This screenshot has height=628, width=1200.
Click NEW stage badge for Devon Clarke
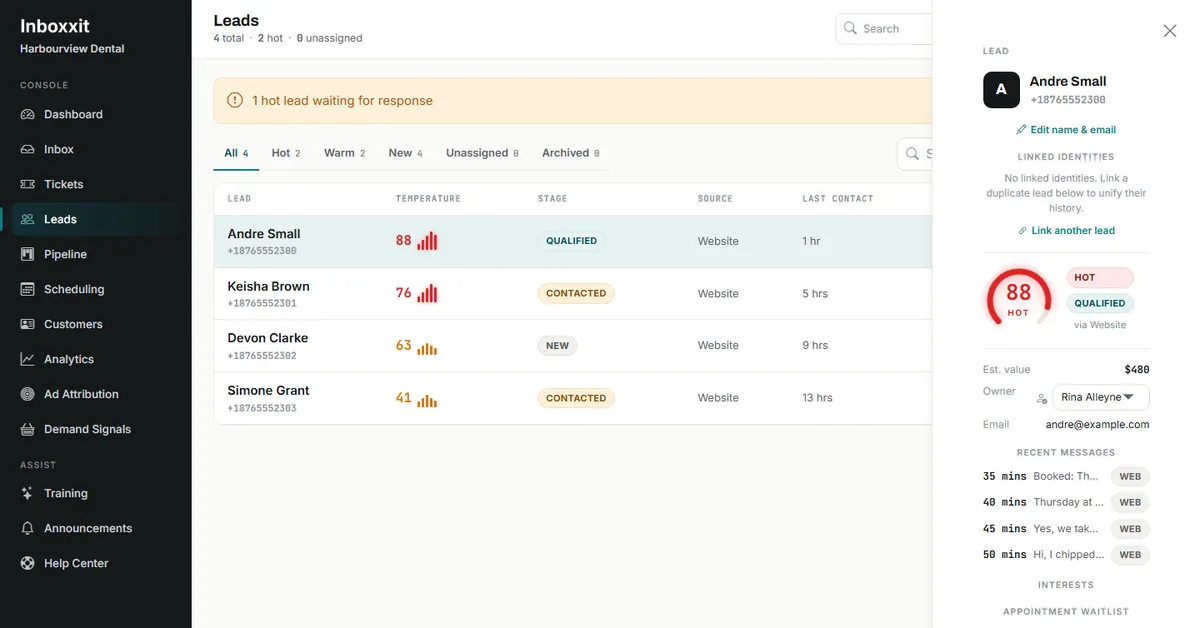(558, 345)
